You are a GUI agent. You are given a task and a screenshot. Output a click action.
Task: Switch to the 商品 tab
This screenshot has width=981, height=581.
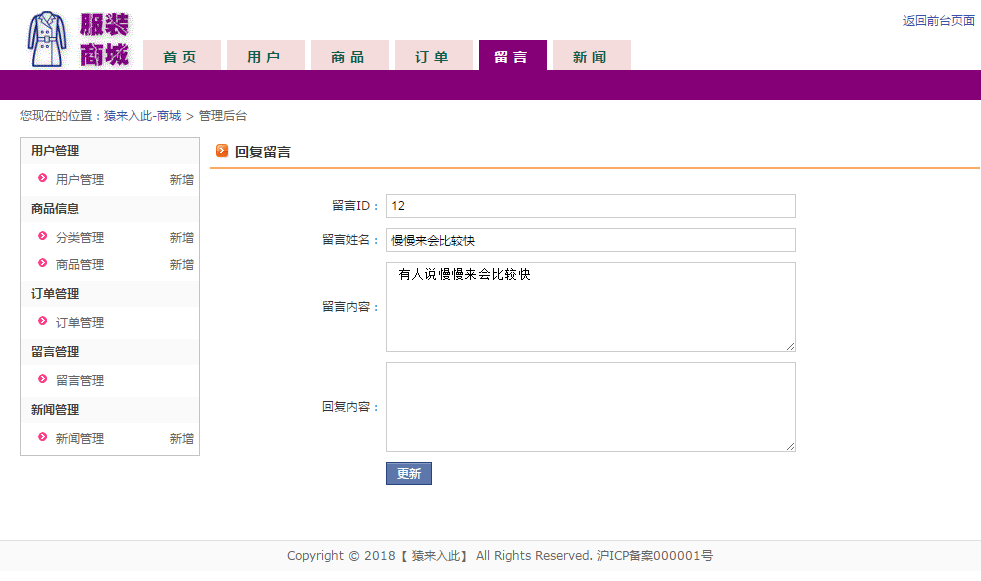coord(349,55)
